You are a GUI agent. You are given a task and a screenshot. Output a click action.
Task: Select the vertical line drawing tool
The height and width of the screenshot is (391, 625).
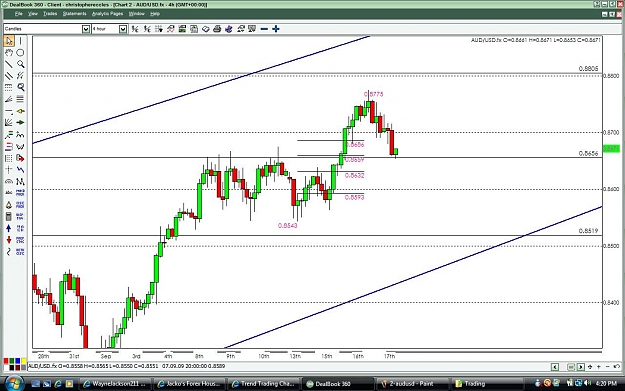(x=20, y=41)
